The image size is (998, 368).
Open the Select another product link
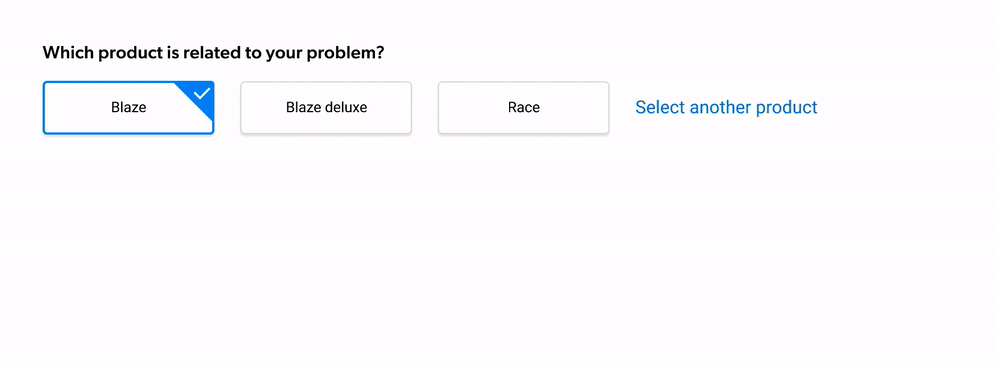click(x=726, y=107)
